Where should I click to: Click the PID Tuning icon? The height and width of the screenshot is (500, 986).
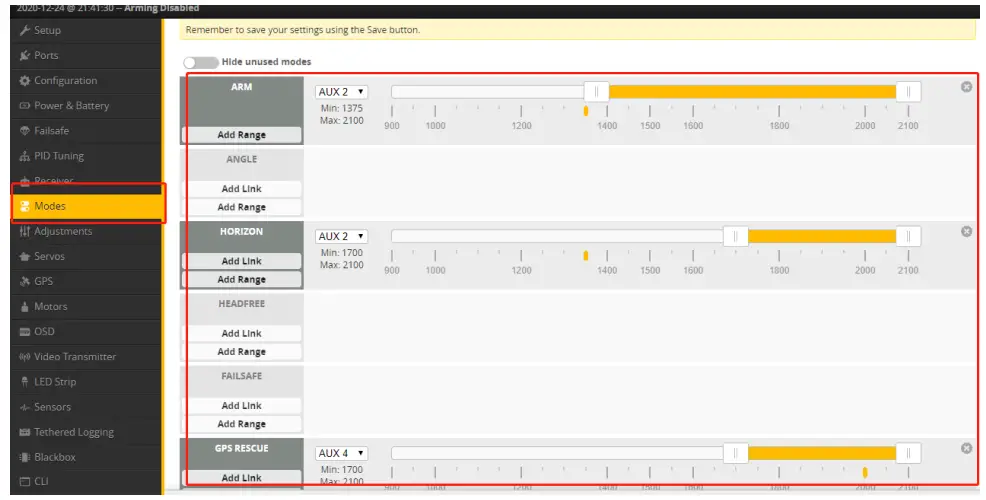pos(25,156)
